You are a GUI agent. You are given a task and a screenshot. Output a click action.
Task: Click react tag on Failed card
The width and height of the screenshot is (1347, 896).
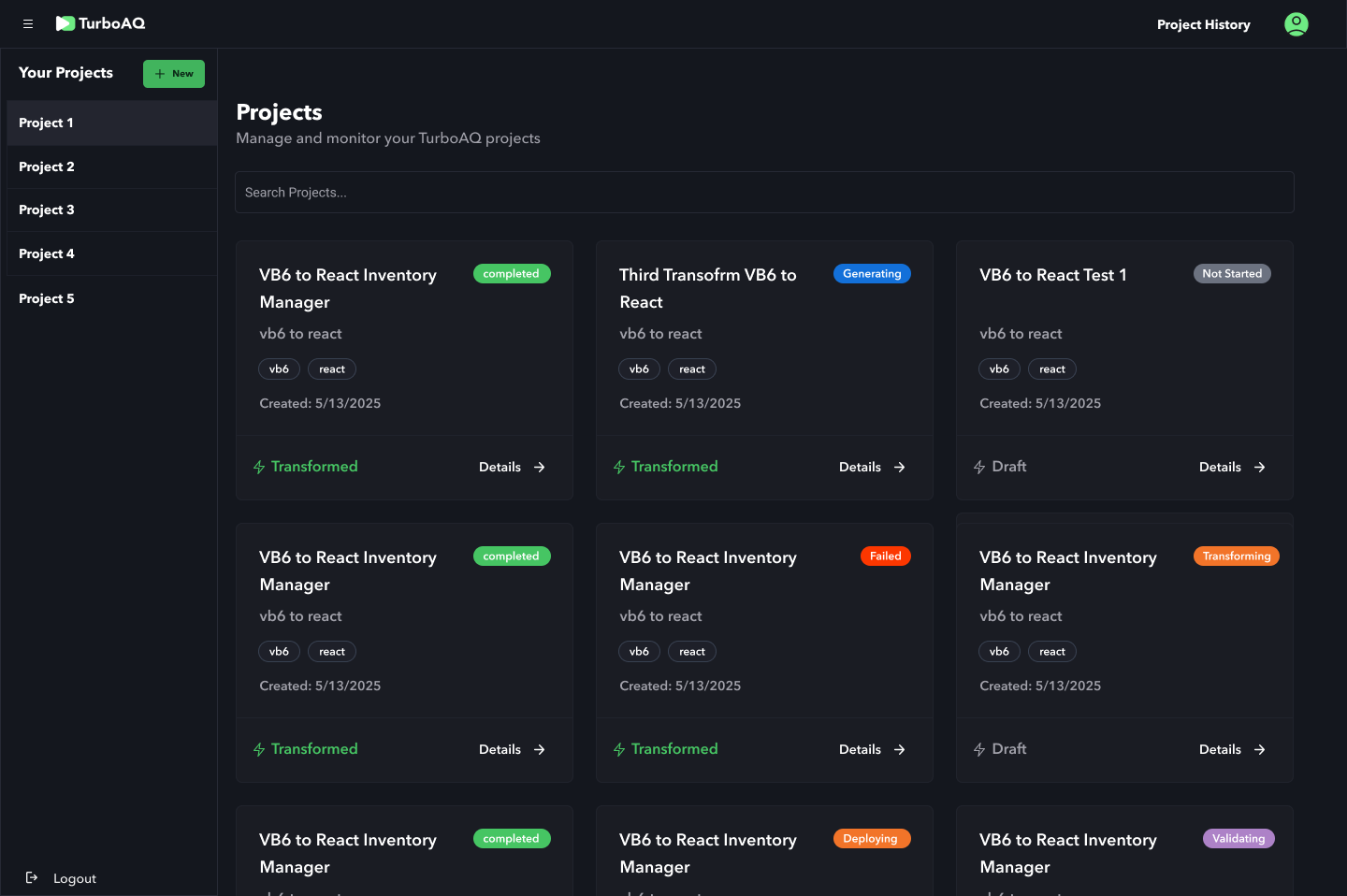(x=692, y=652)
